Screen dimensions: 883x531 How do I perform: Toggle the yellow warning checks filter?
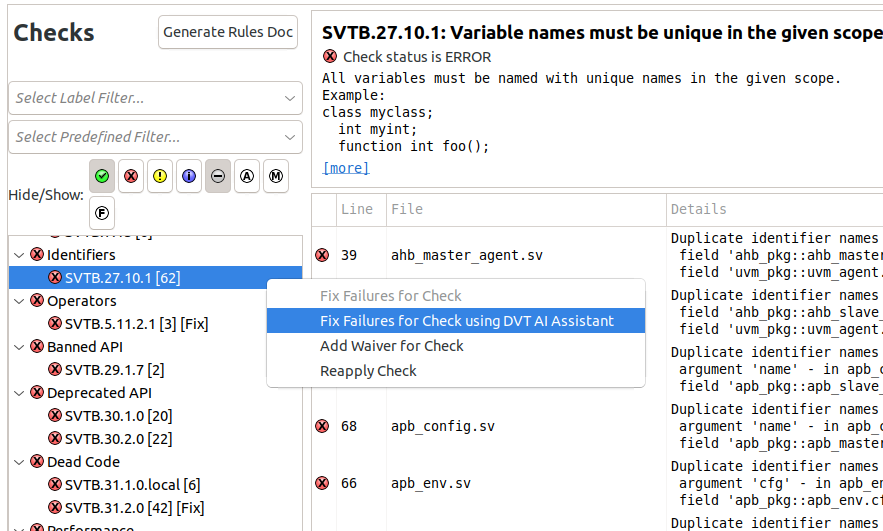pos(160,176)
